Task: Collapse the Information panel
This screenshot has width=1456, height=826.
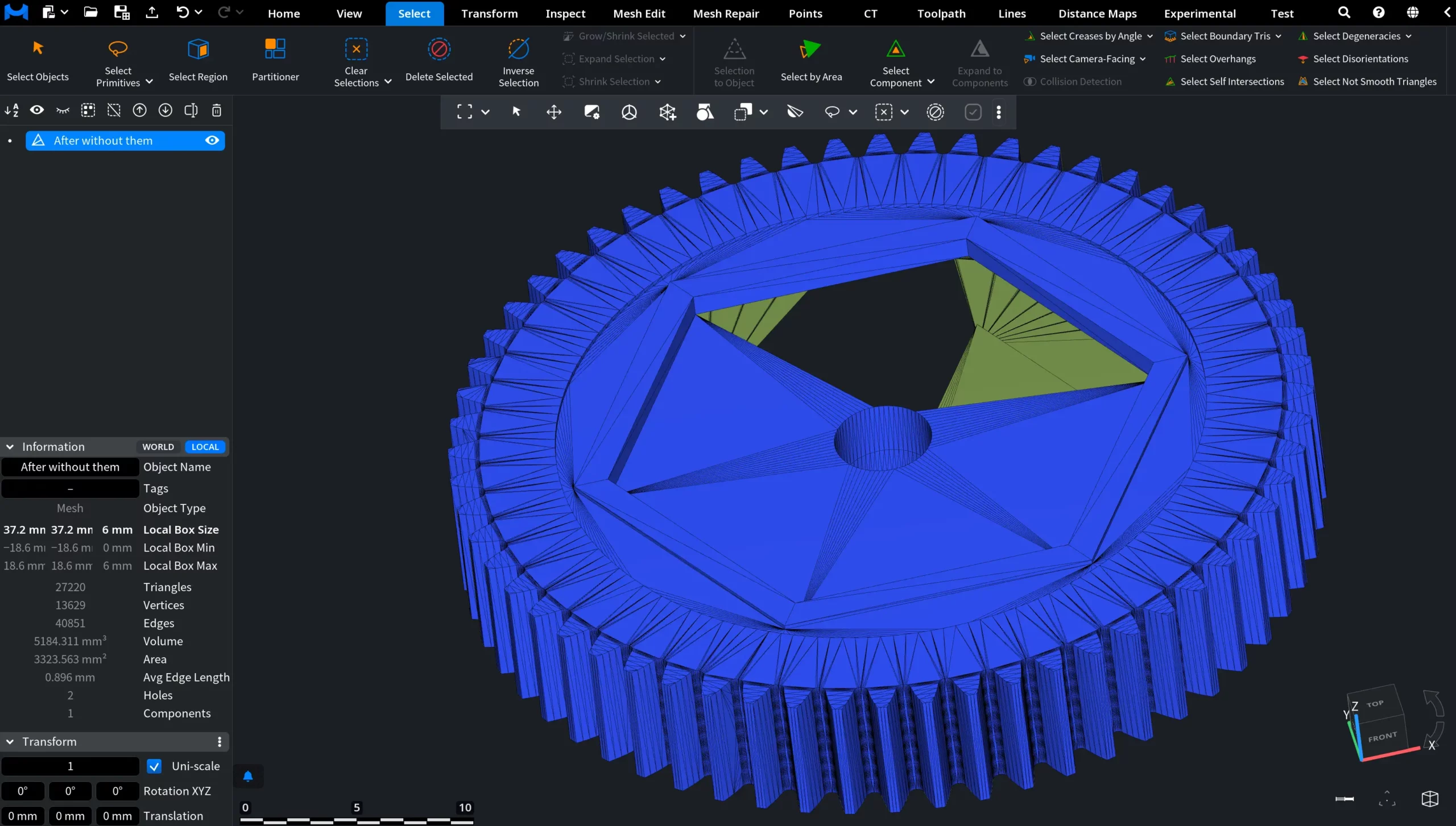Action: [x=10, y=447]
